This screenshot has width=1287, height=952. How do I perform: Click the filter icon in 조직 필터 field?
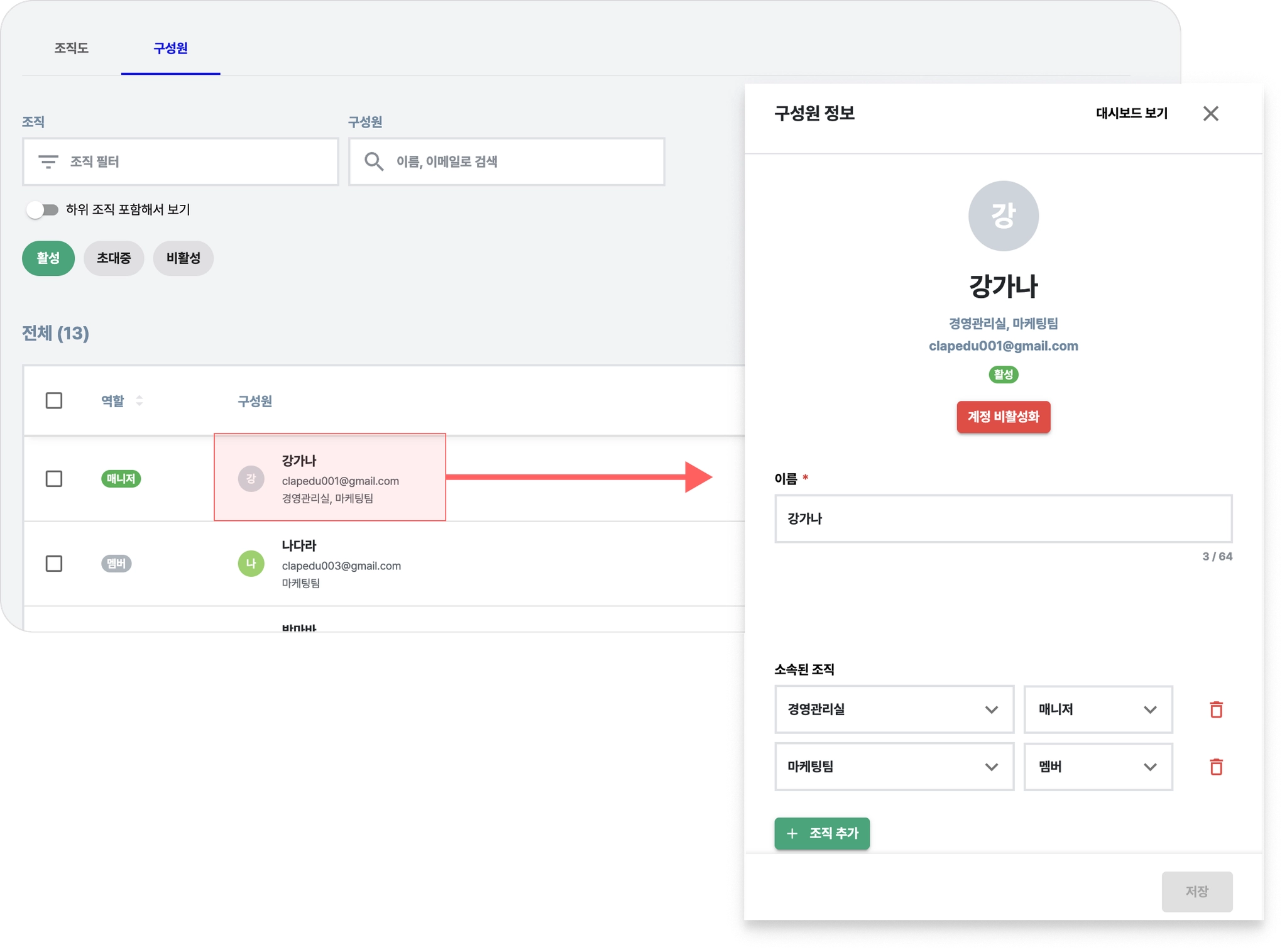tap(48, 161)
